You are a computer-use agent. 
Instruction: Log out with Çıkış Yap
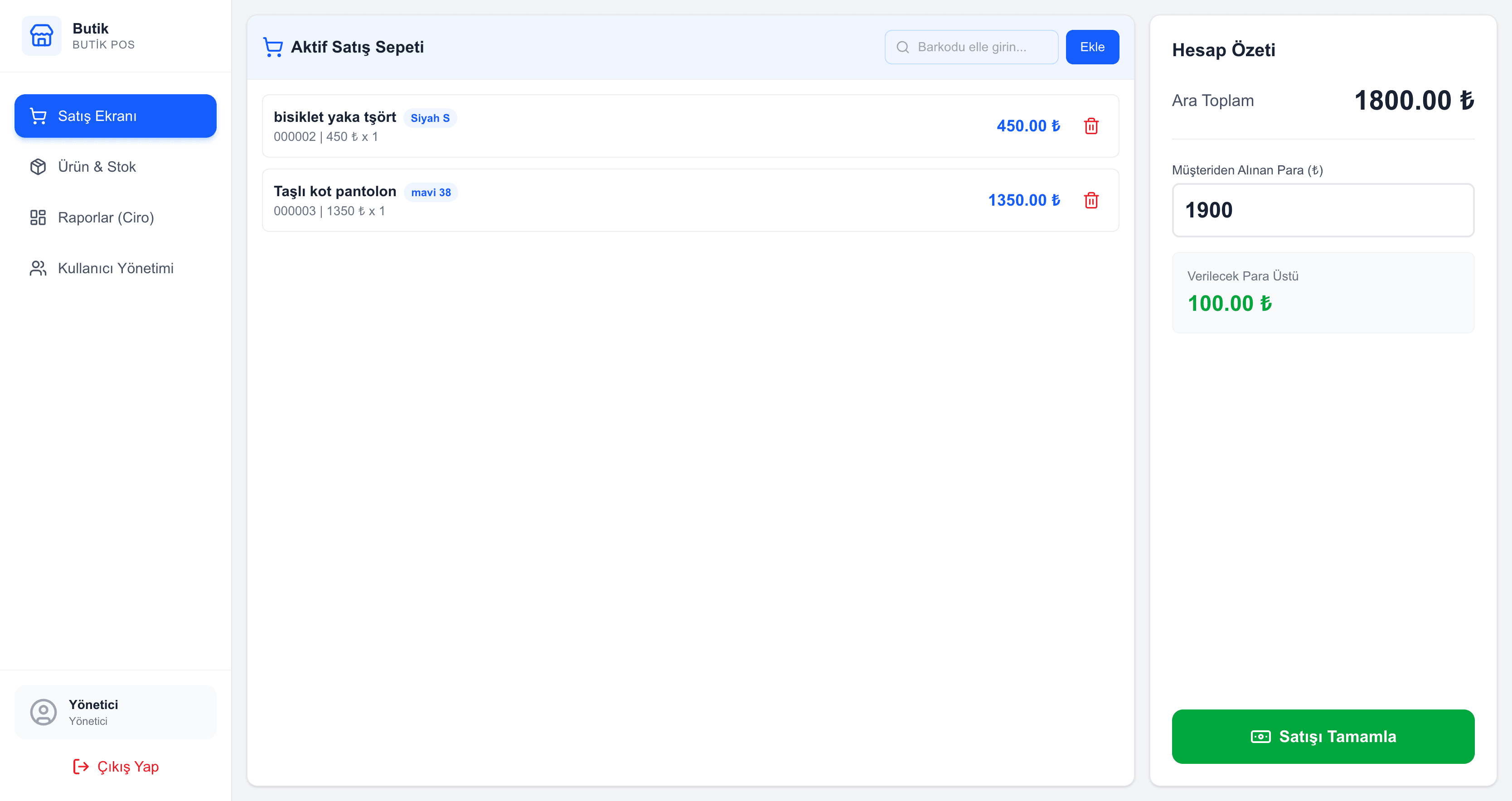coord(116,767)
